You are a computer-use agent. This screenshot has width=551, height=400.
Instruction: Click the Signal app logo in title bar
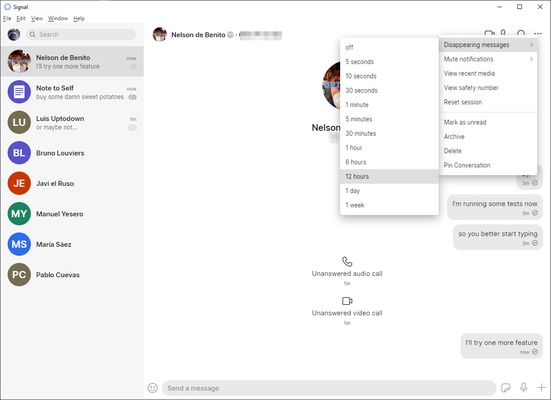(x=7, y=7)
